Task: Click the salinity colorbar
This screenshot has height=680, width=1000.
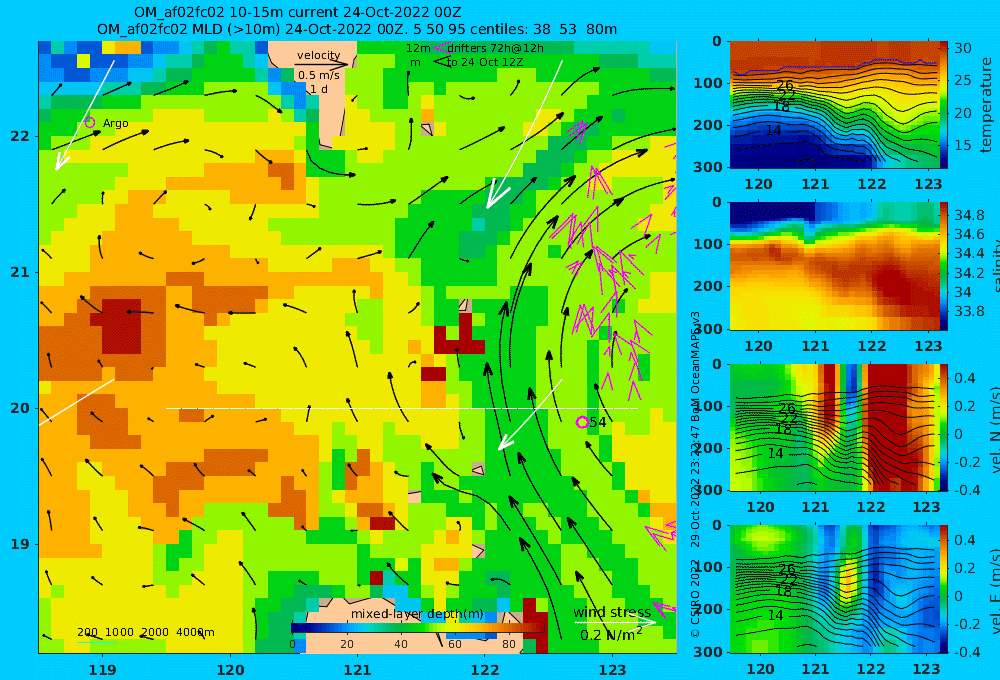Action: pos(943,266)
